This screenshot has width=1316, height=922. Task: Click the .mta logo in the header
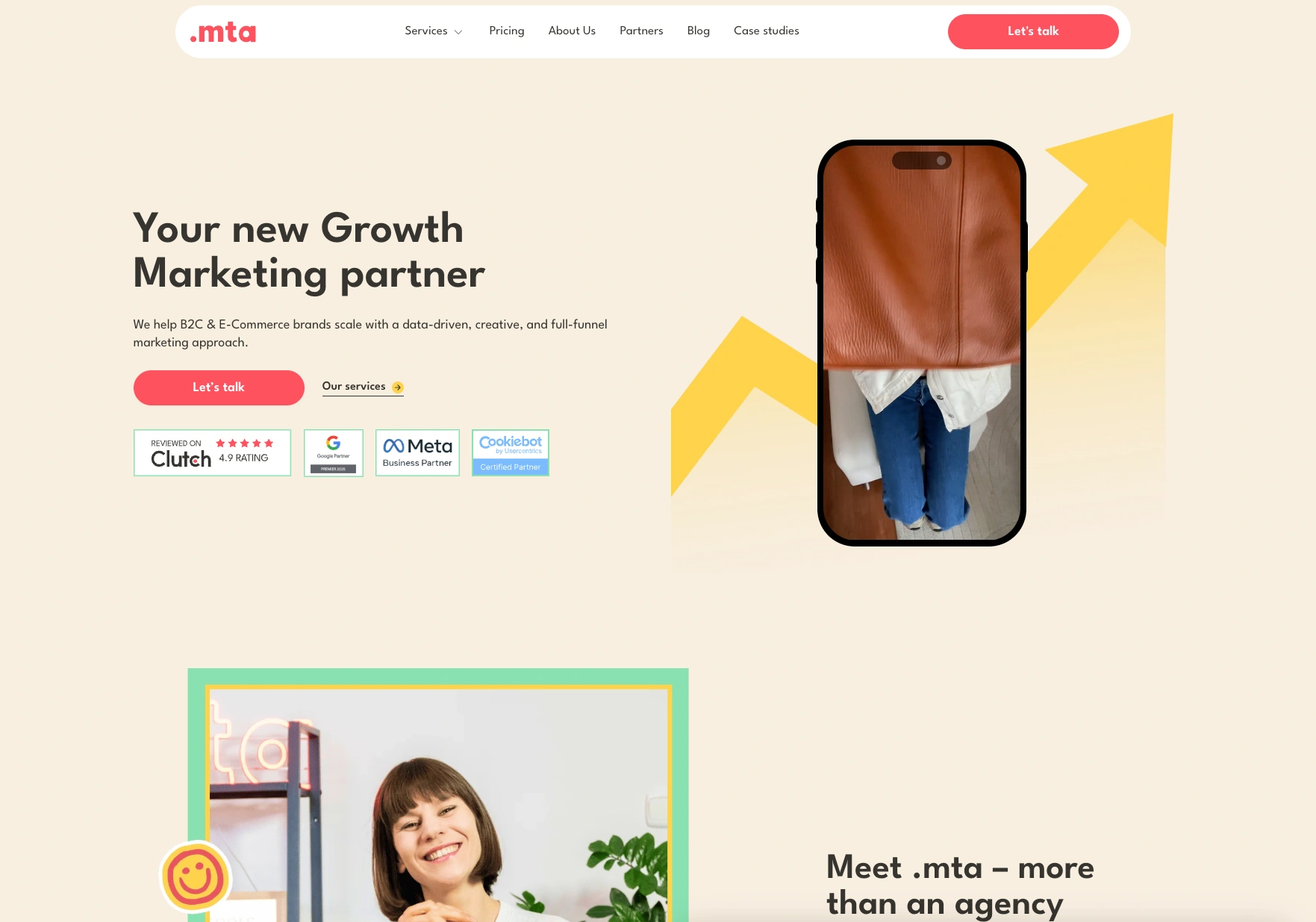pos(222,32)
